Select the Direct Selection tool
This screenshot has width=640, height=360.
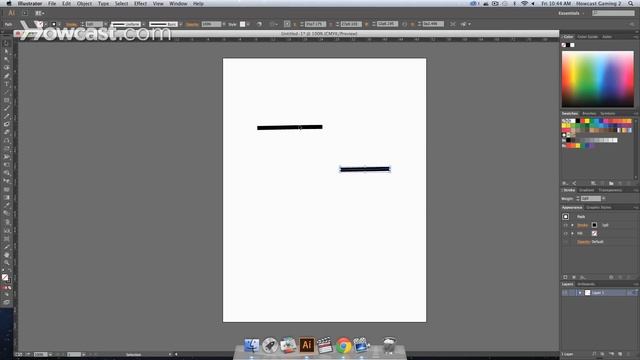click(7, 51)
